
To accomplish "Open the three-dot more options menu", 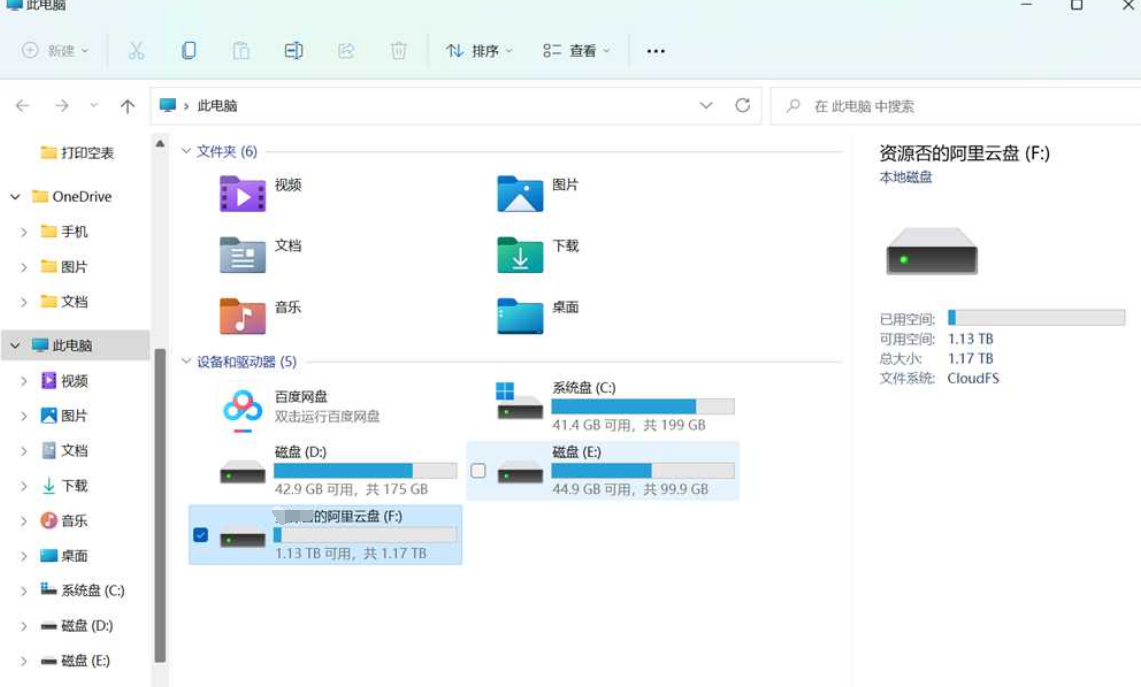I will [656, 51].
